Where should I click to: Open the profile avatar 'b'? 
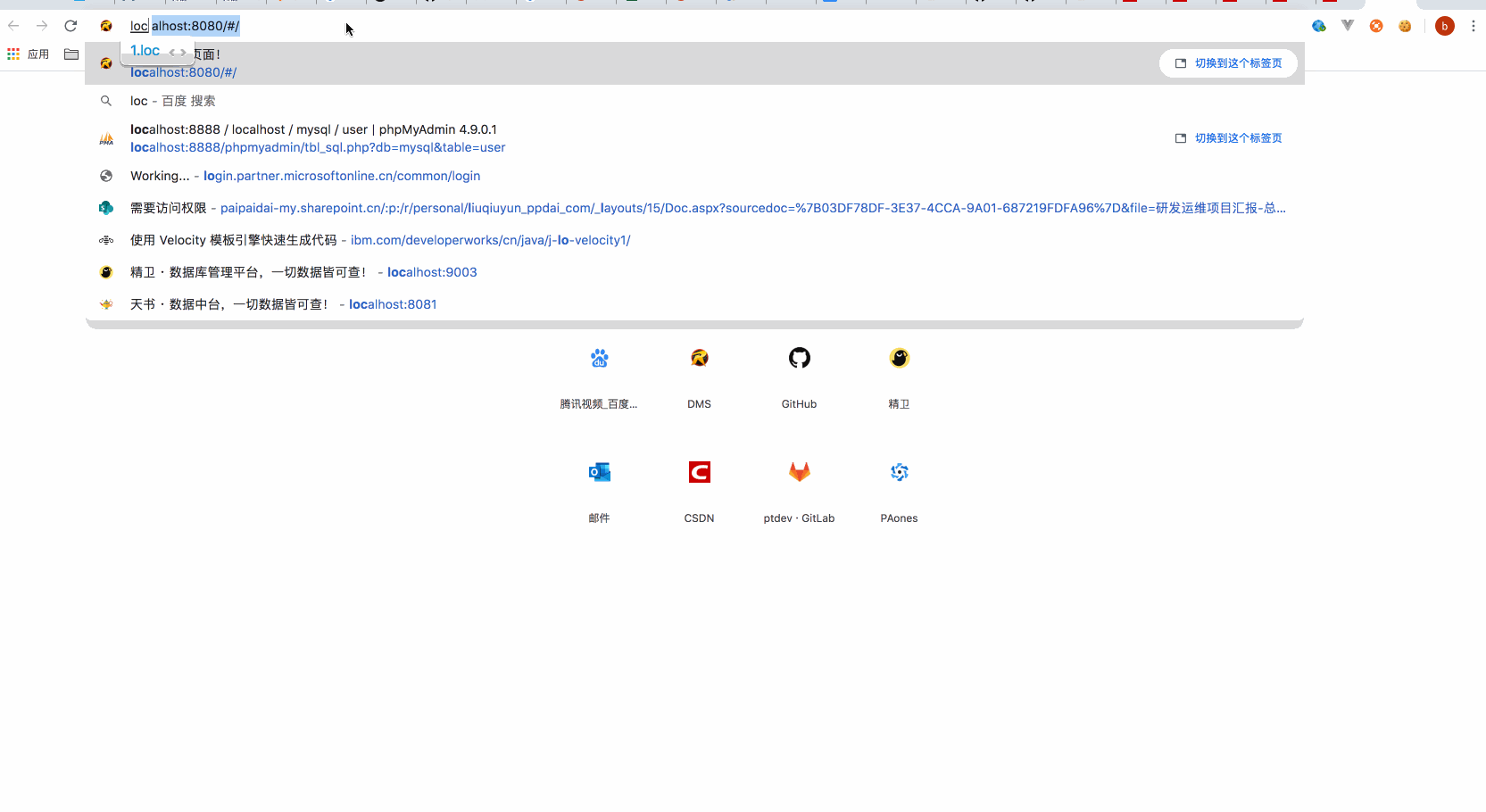[1445, 26]
